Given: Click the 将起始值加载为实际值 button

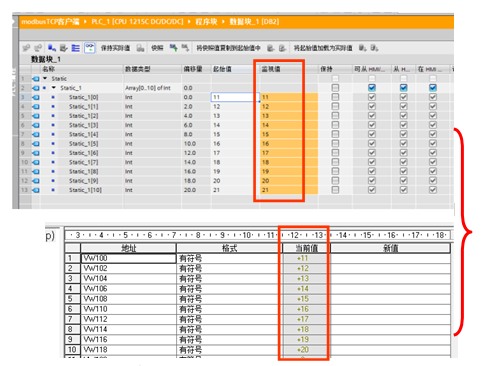Looking at the screenshot, I should coord(323,48).
